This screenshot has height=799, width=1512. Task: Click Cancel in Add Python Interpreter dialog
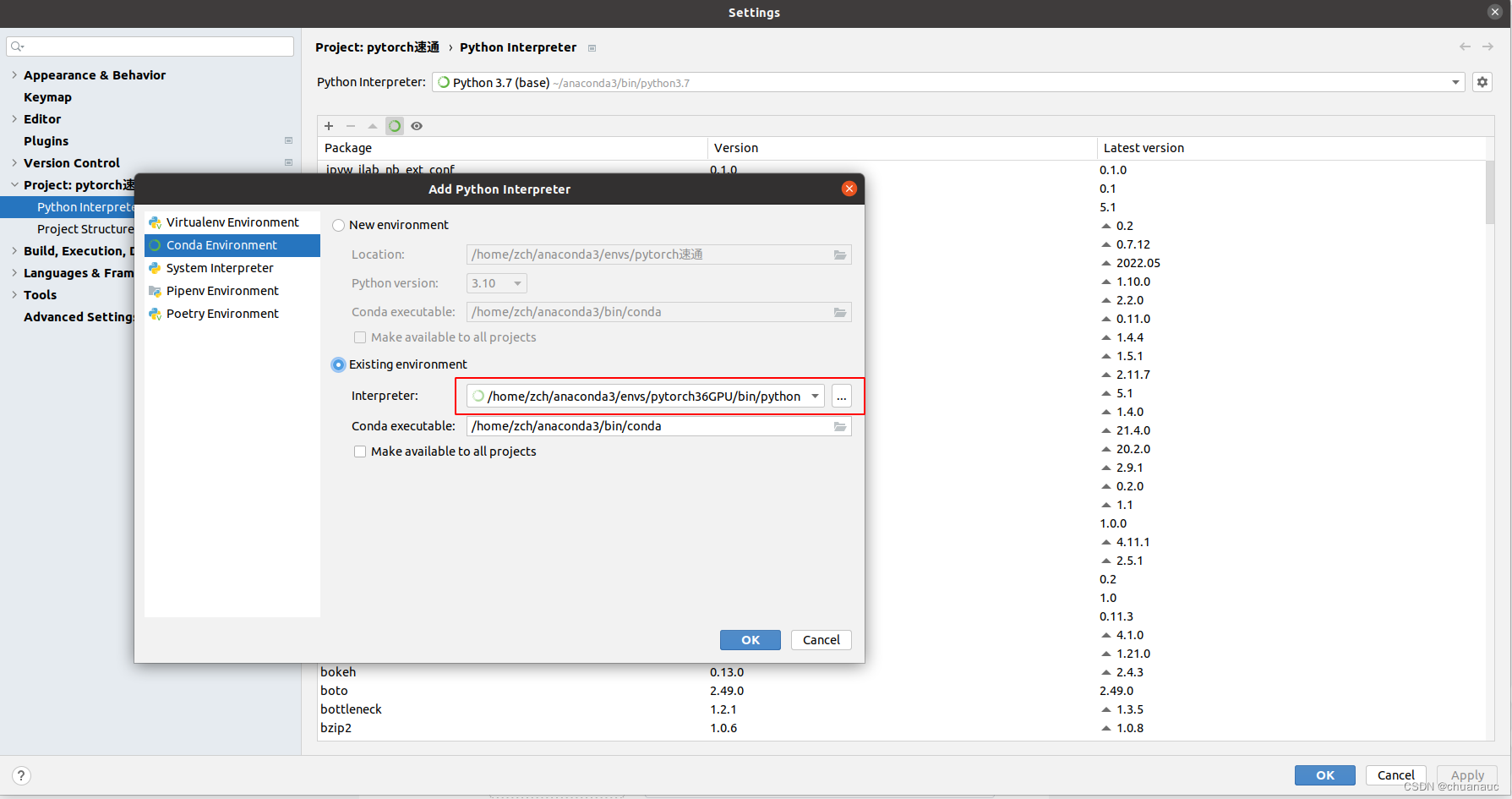point(822,640)
